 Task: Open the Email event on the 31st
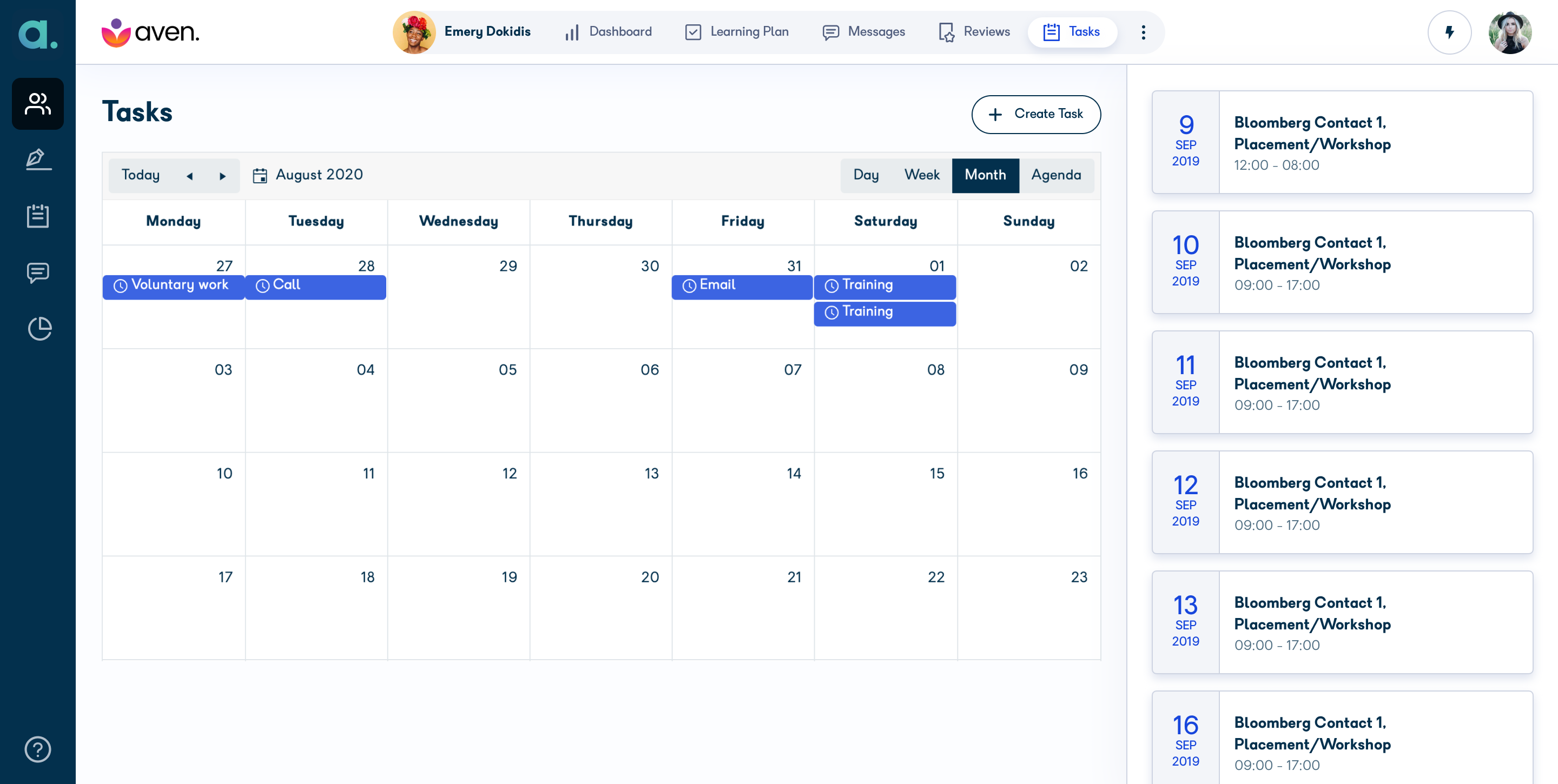point(742,287)
